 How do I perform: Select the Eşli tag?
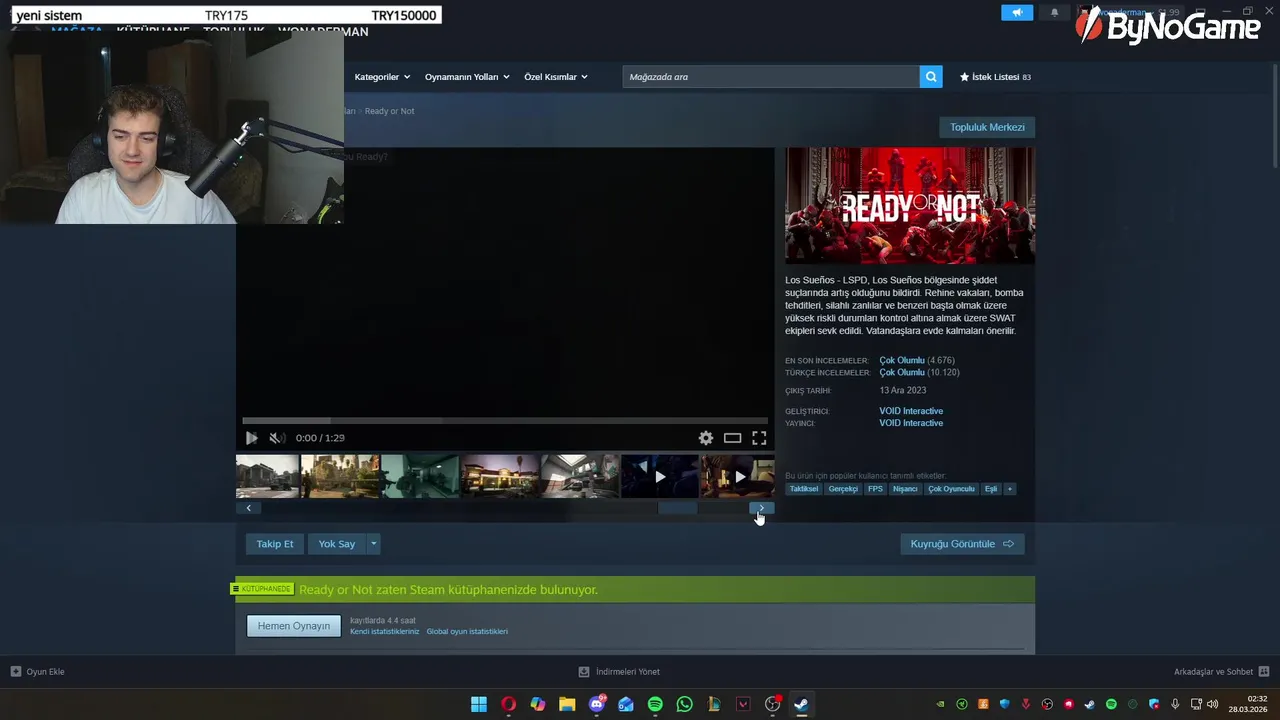991,489
